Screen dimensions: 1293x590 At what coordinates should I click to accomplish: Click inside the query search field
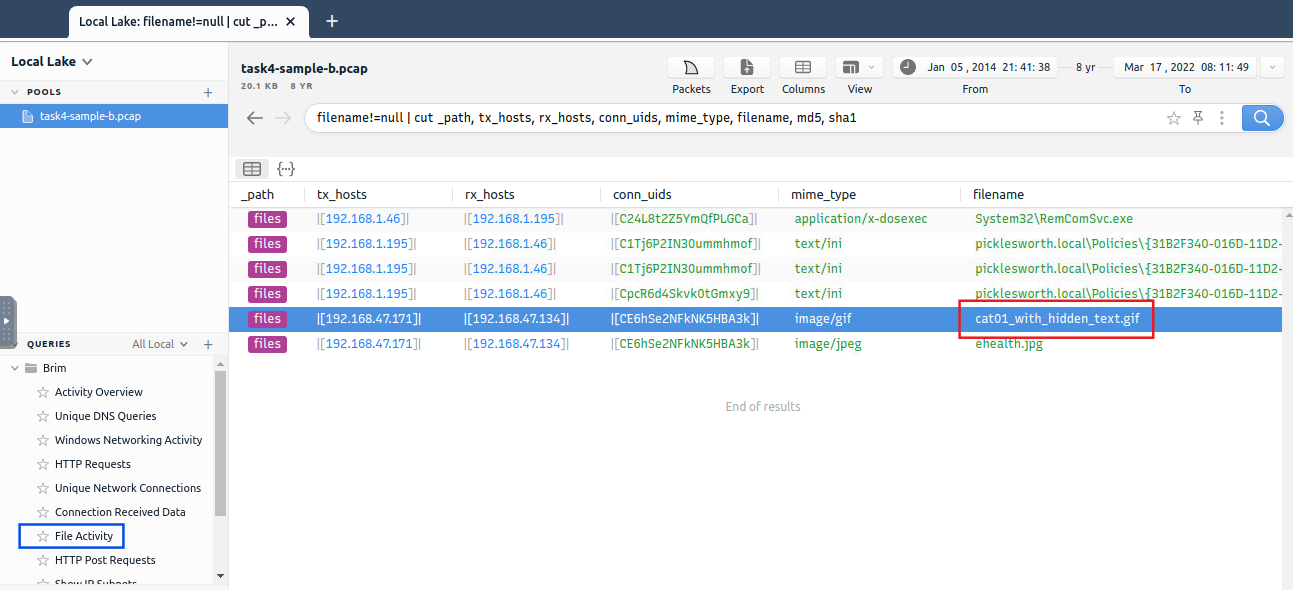[735, 118]
